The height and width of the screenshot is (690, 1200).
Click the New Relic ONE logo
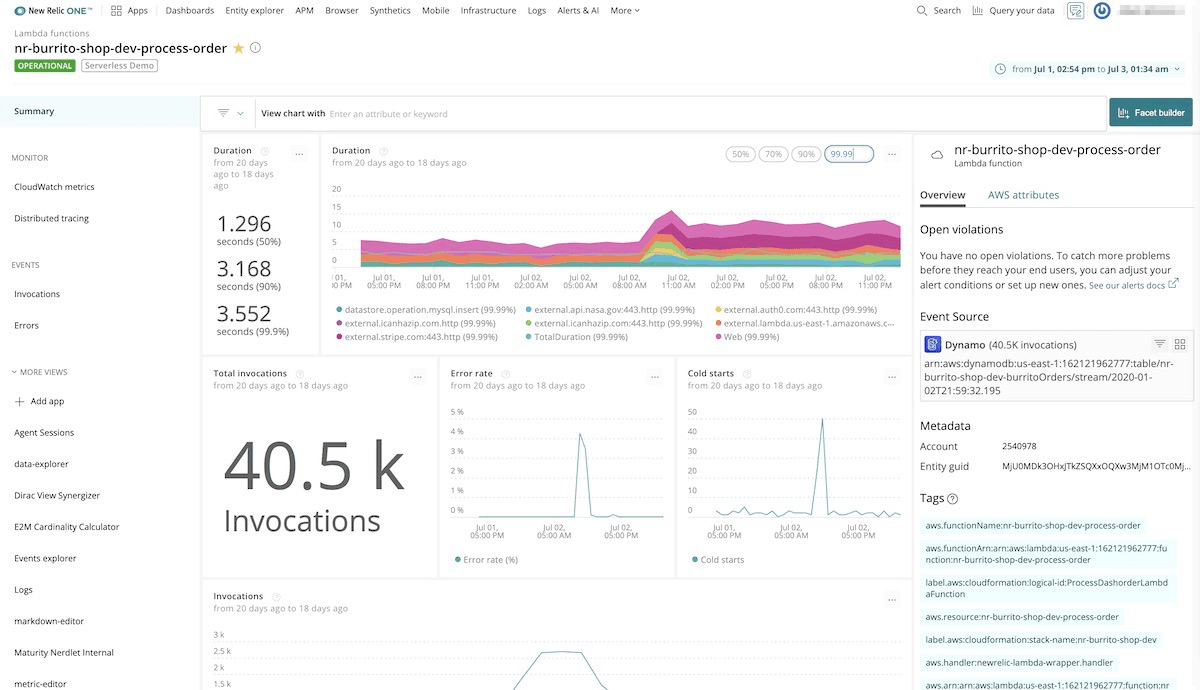54,10
